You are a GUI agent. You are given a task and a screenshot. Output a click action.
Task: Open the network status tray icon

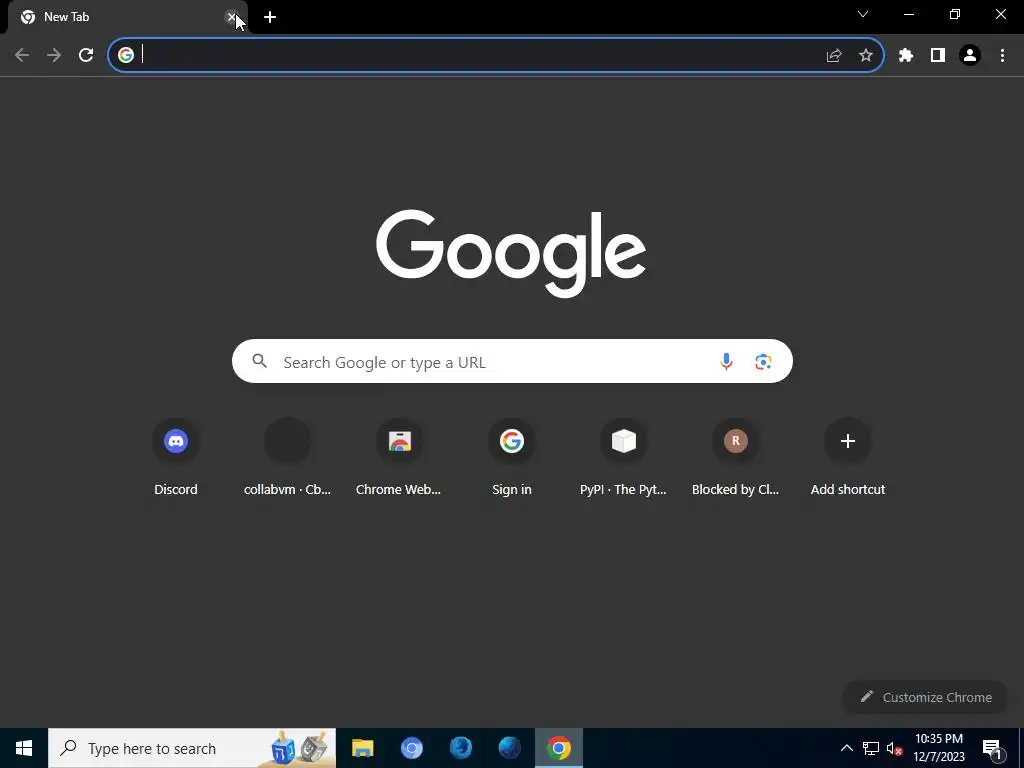(x=871, y=748)
